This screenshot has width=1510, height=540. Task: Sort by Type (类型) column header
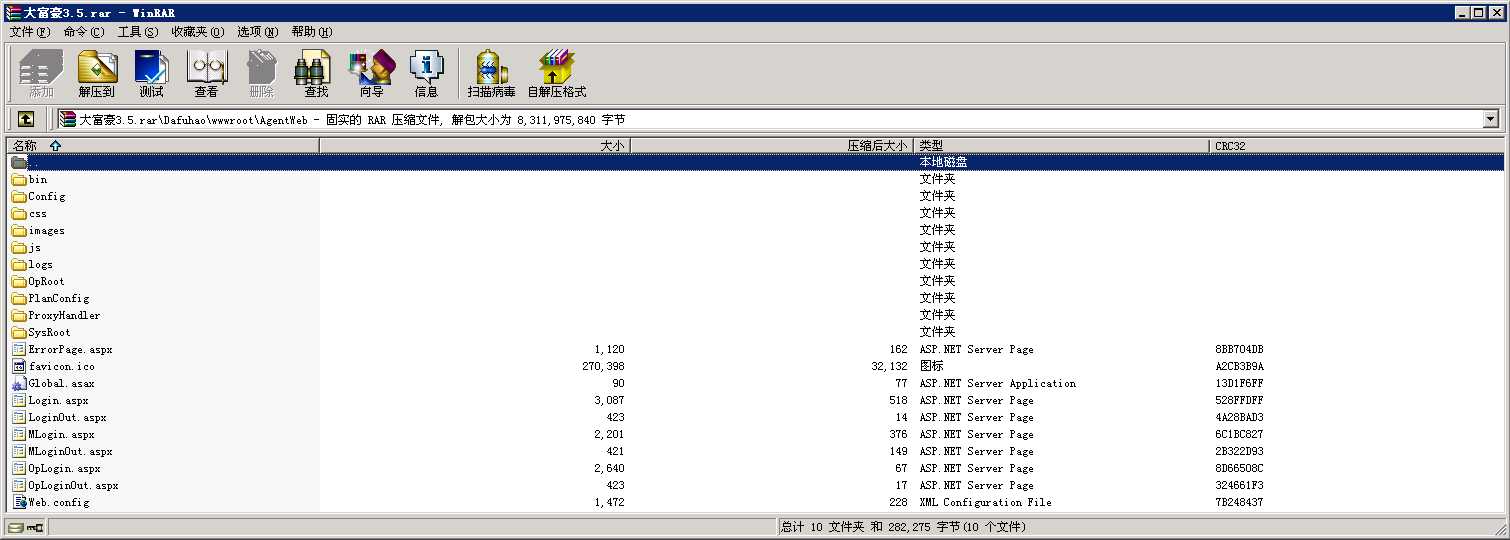(x=1061, y=146)
